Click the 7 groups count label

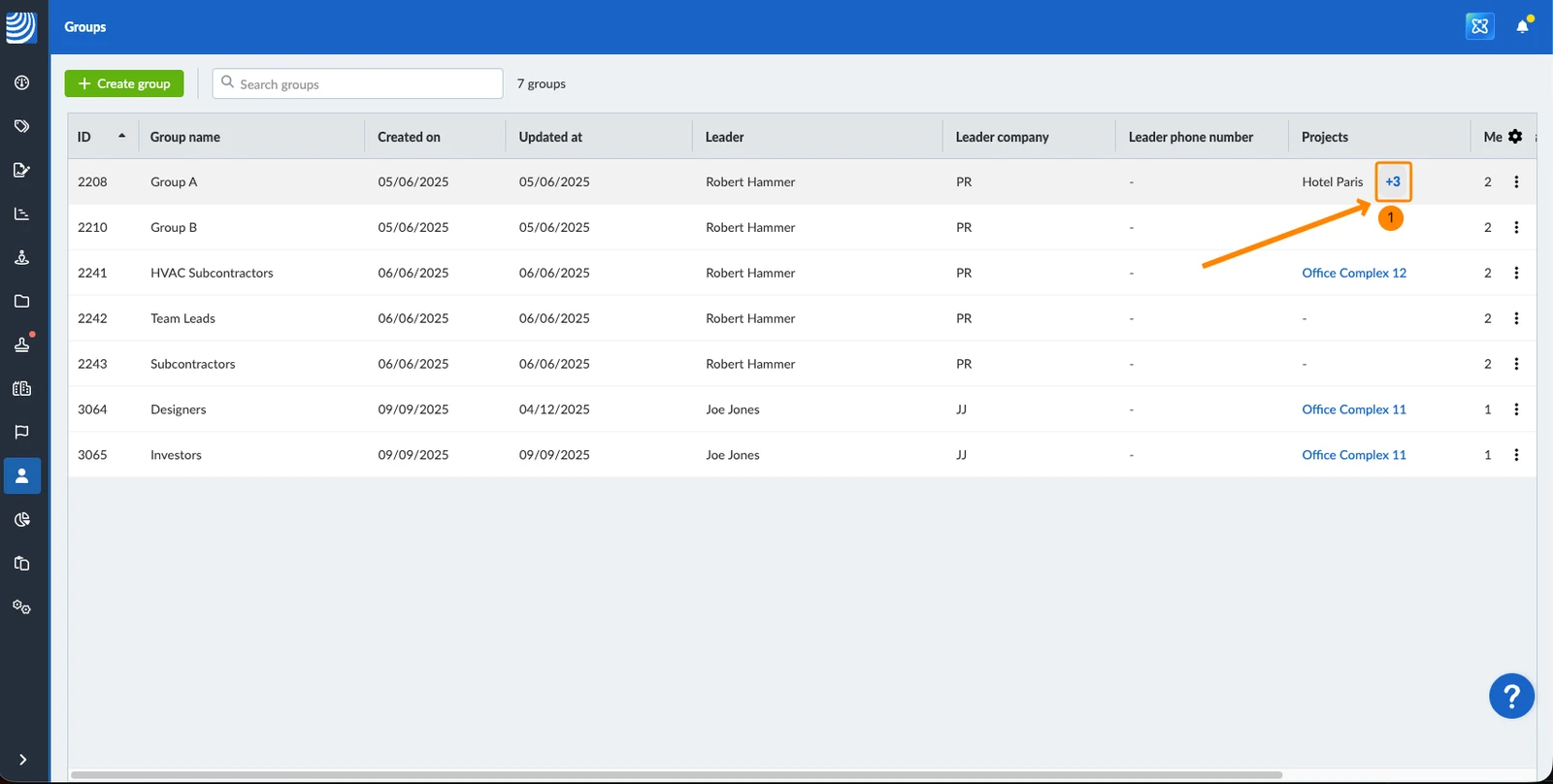pos(542,83)
